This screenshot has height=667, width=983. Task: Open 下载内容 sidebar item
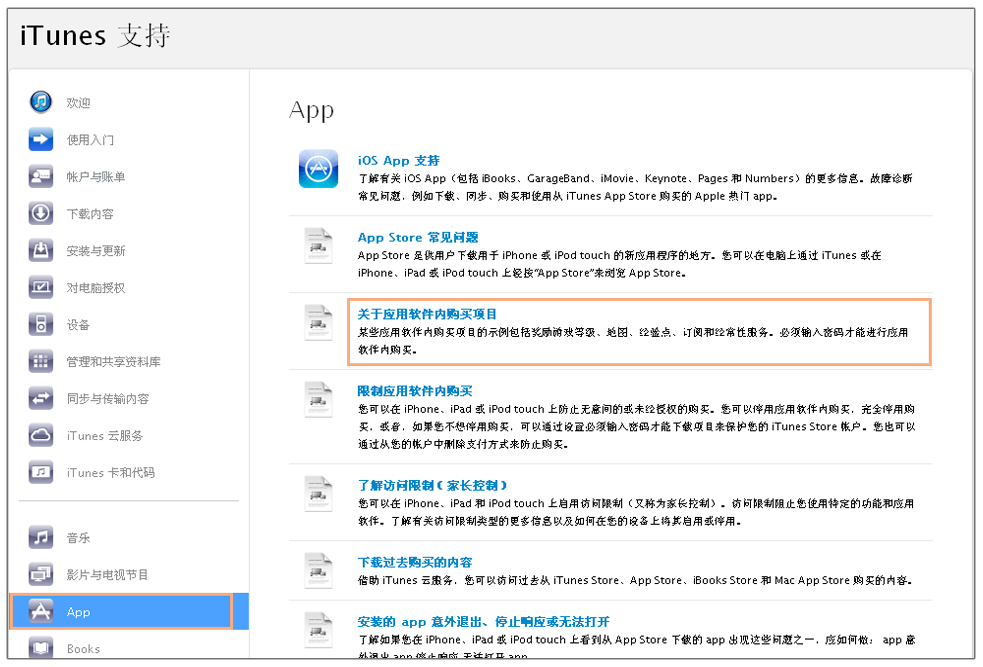[x=90, y=213]
